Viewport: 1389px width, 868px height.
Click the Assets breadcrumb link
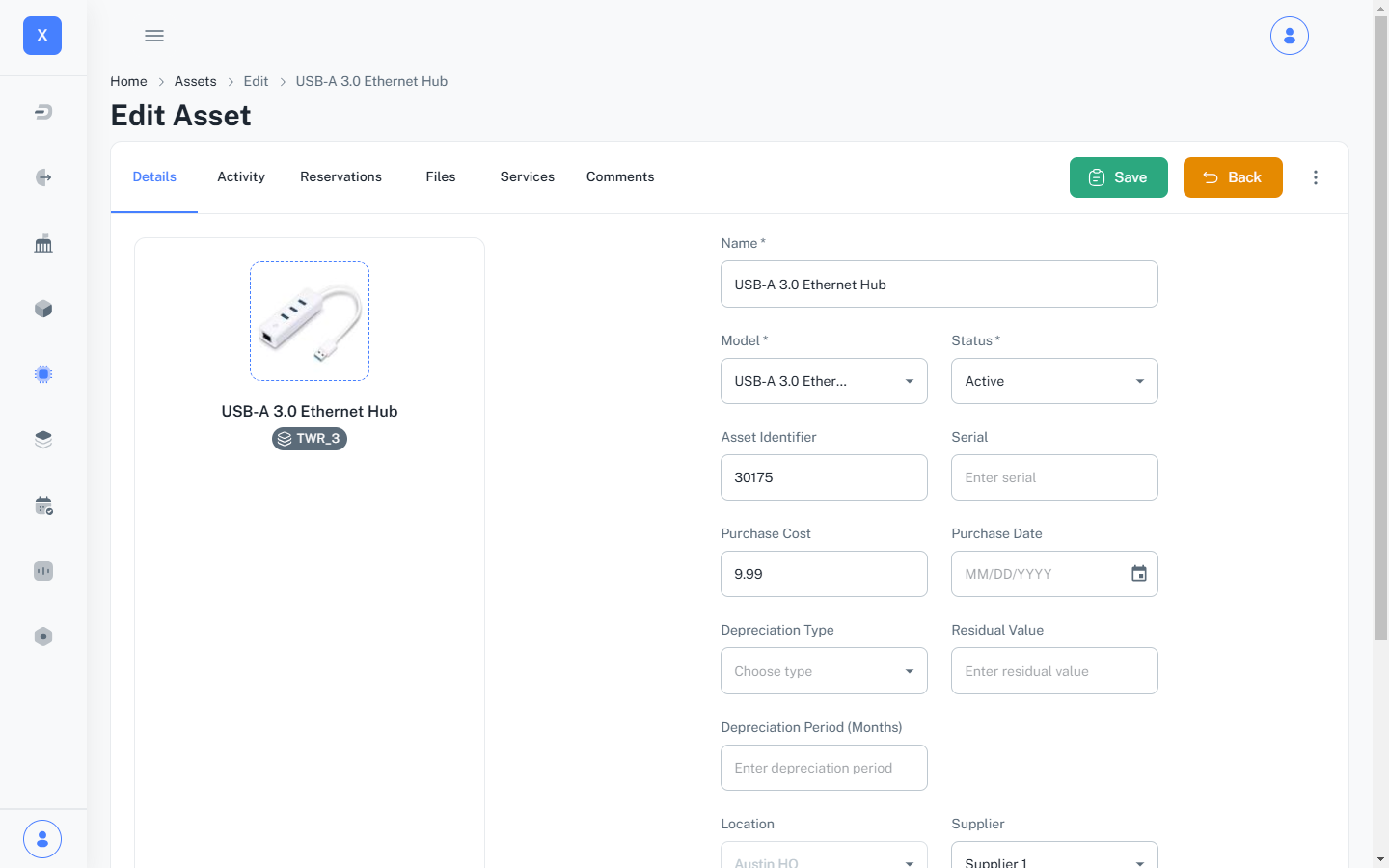(x=195, y=81)
